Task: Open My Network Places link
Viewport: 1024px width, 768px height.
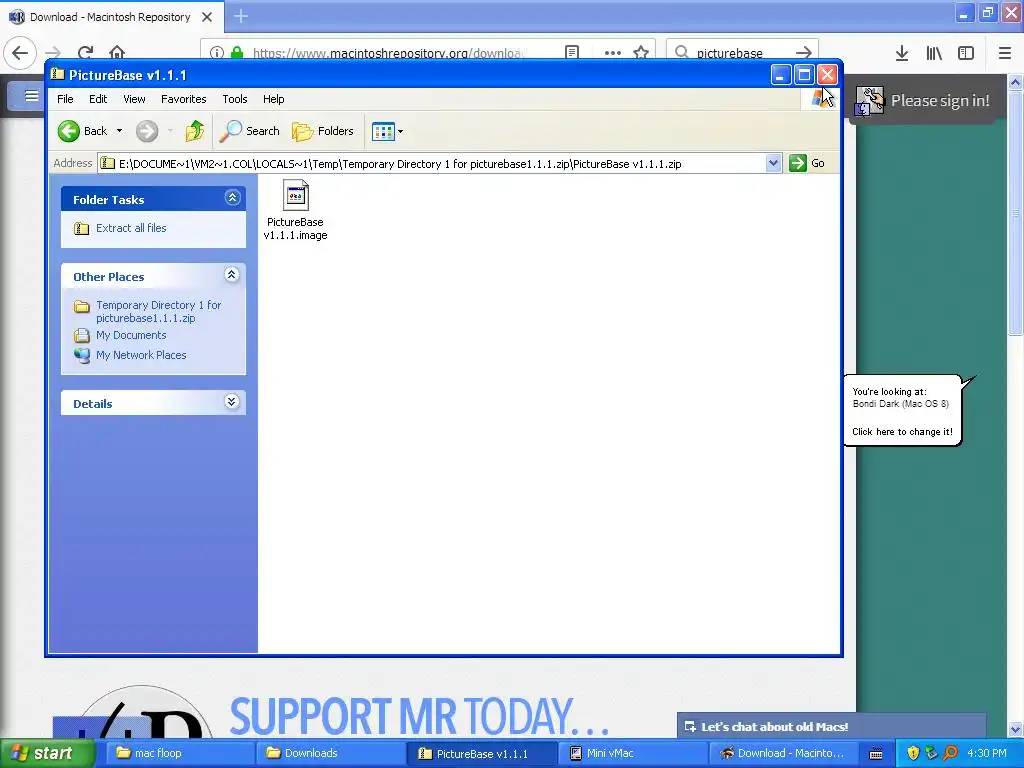Action: 141,355
